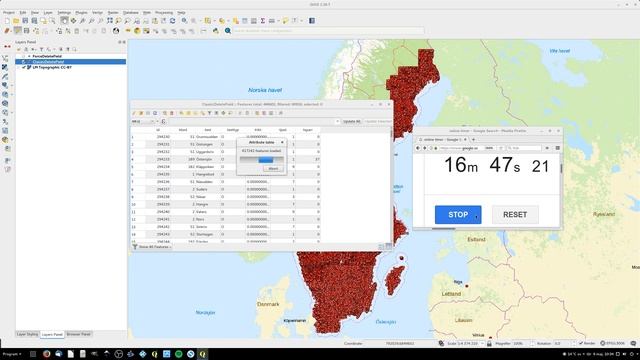Viewport: 640px width, 360px height.
Task: Click the Update Selected button
Action: click(378, 122)
